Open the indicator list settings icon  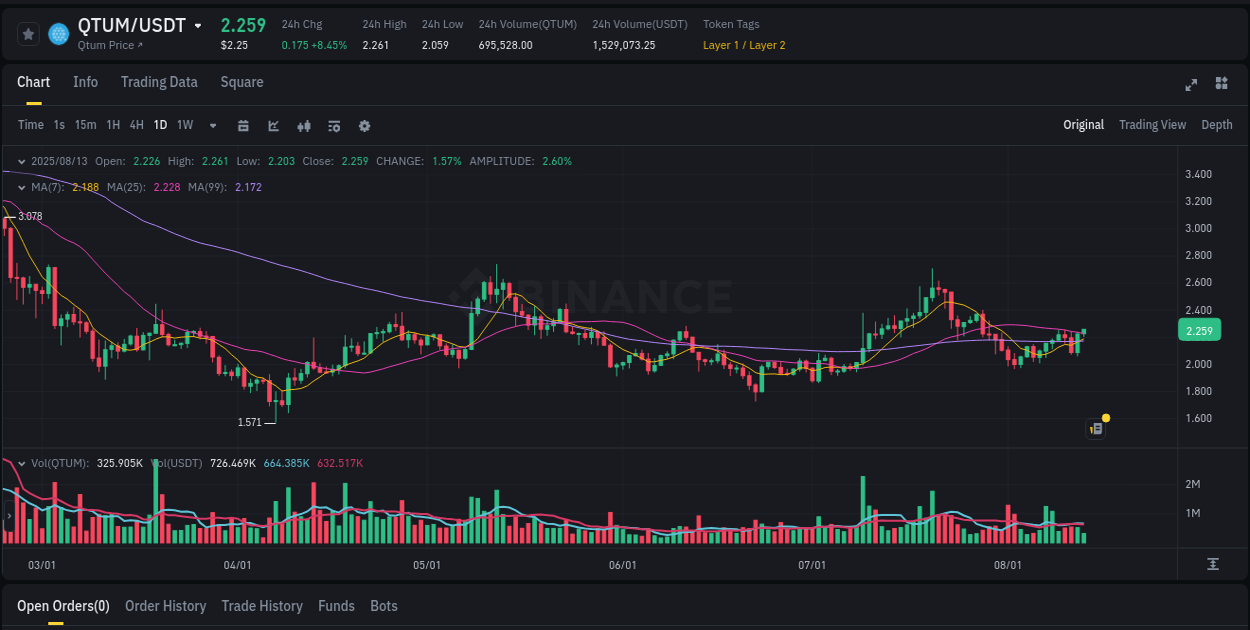[x=333, y=126]
